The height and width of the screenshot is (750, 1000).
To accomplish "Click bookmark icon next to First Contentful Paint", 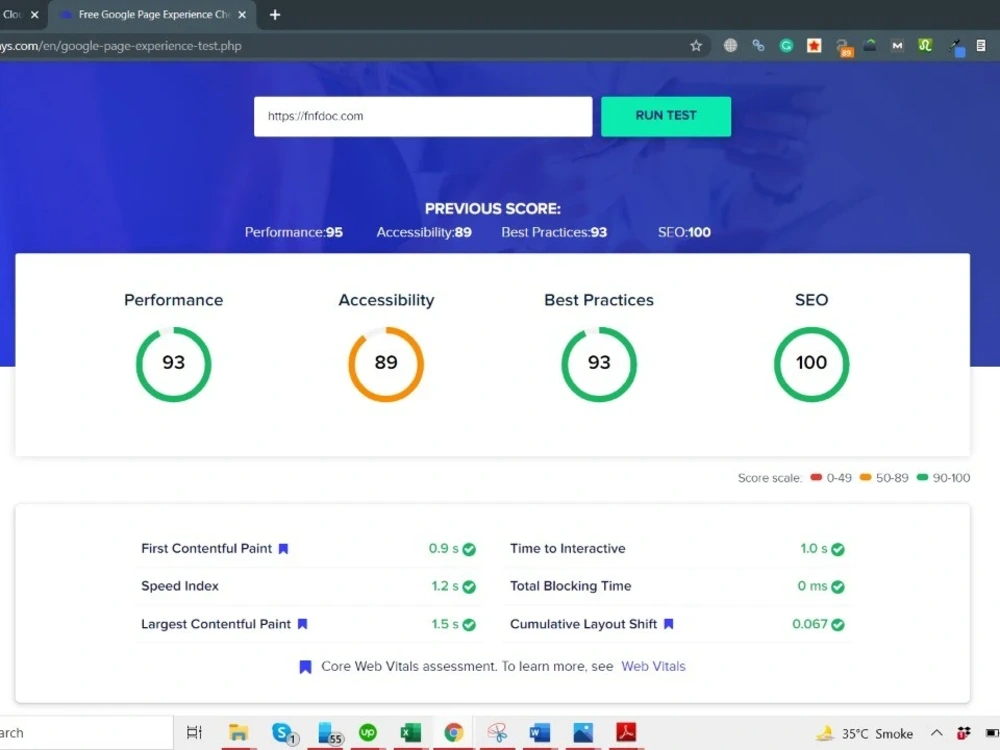I will [x=284, y=548].
